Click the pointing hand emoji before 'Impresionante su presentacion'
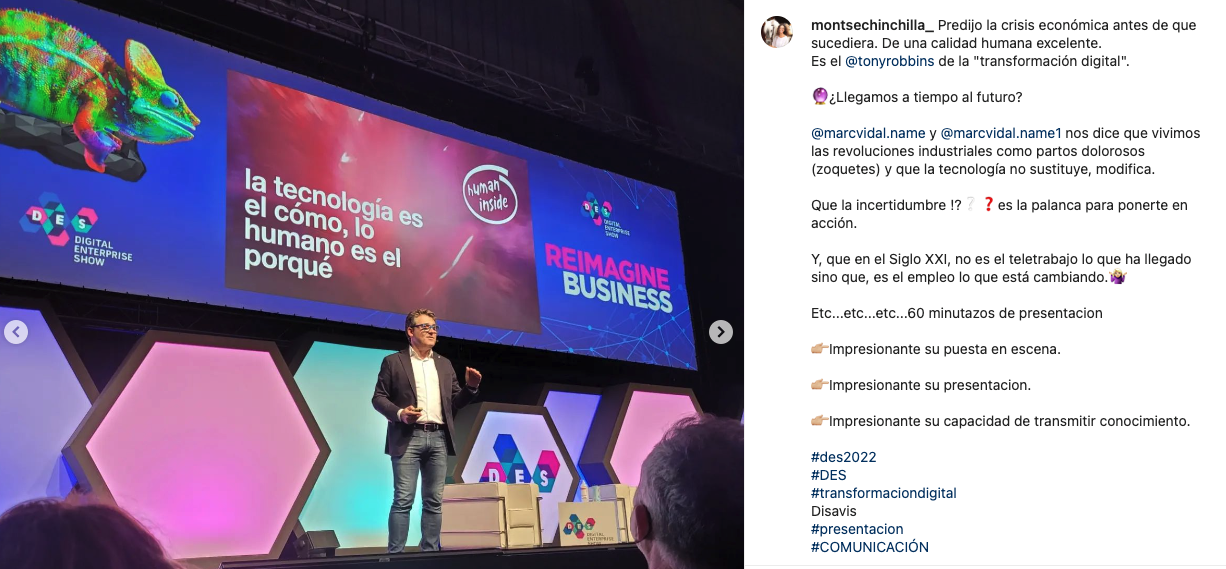Screen dimensions: 1226x569 (x=819, y=385)
